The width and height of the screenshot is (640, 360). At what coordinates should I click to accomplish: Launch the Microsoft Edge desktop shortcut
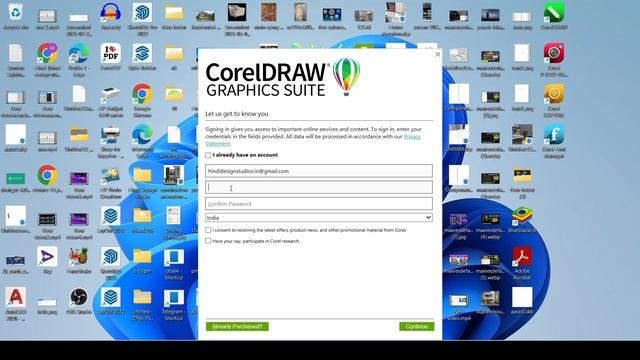(x=142, y=135)
